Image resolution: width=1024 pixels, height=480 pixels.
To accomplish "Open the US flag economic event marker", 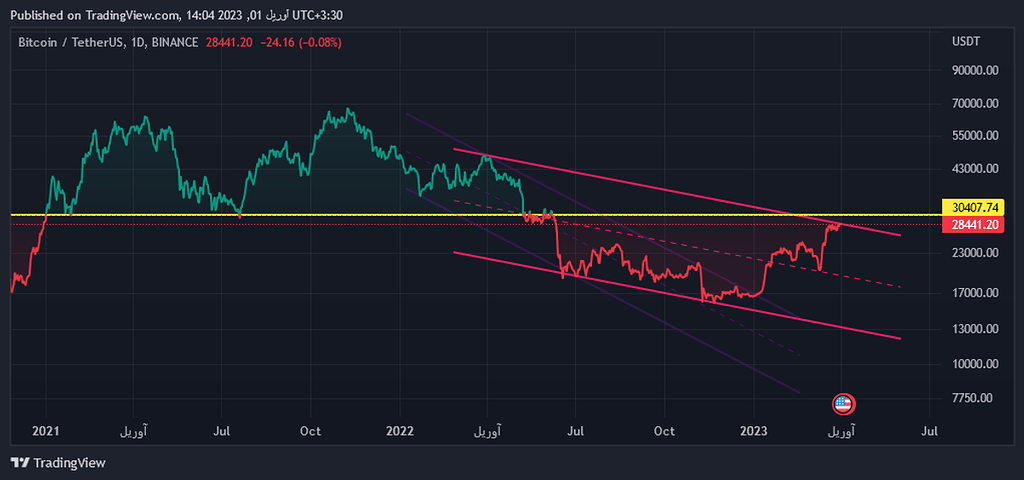I will click(x=843, y=404).
